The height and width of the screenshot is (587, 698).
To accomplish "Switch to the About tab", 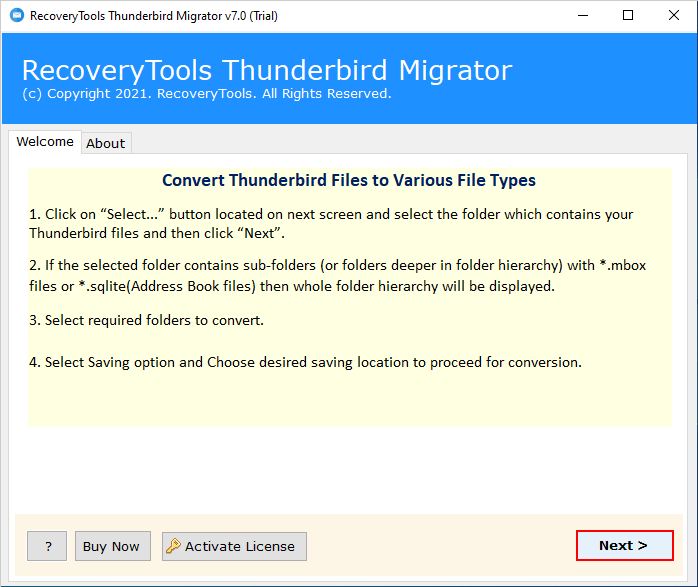I will tap(106, 143).
